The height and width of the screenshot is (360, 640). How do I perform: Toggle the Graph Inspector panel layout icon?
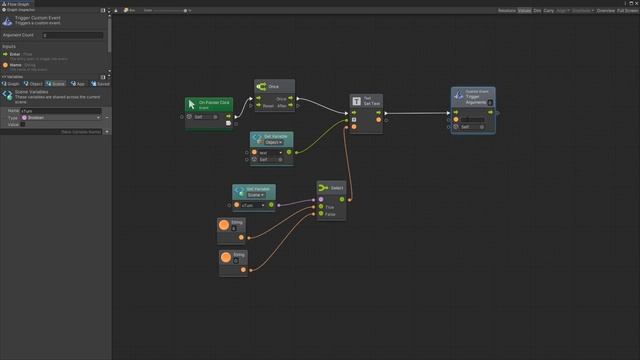point(103,10)
